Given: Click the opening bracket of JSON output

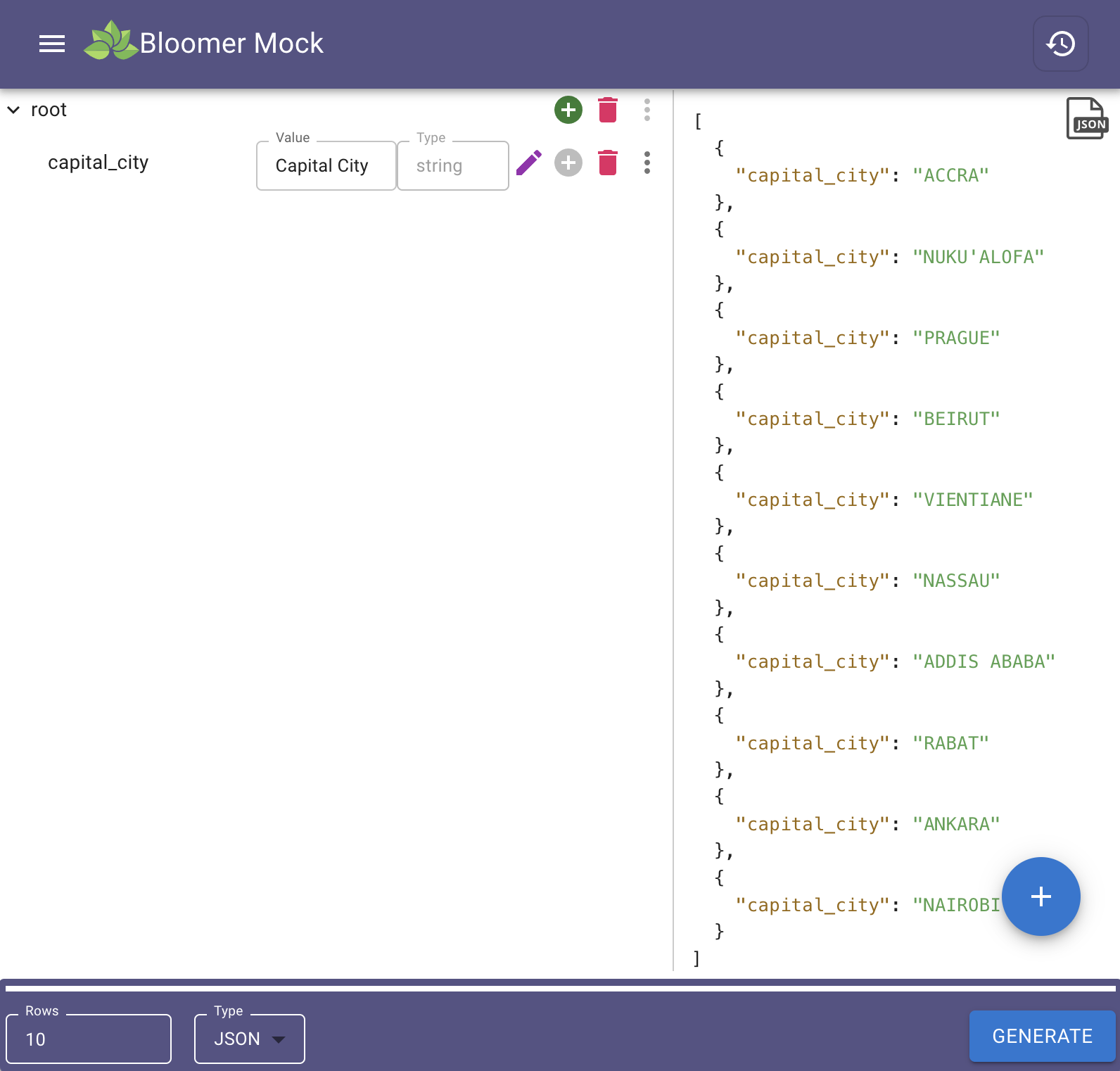Looking at the screenshot, I should (x=698, y=121).
